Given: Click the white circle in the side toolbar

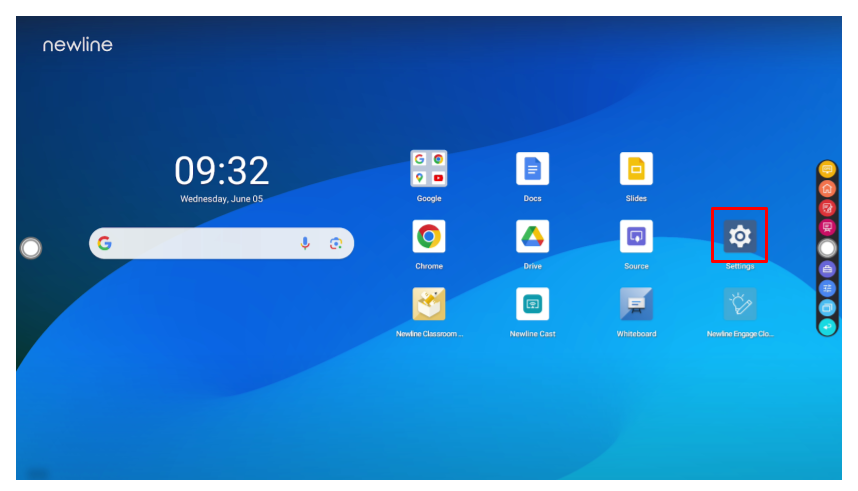Looking at the screenshot, I should pos(827,249).
